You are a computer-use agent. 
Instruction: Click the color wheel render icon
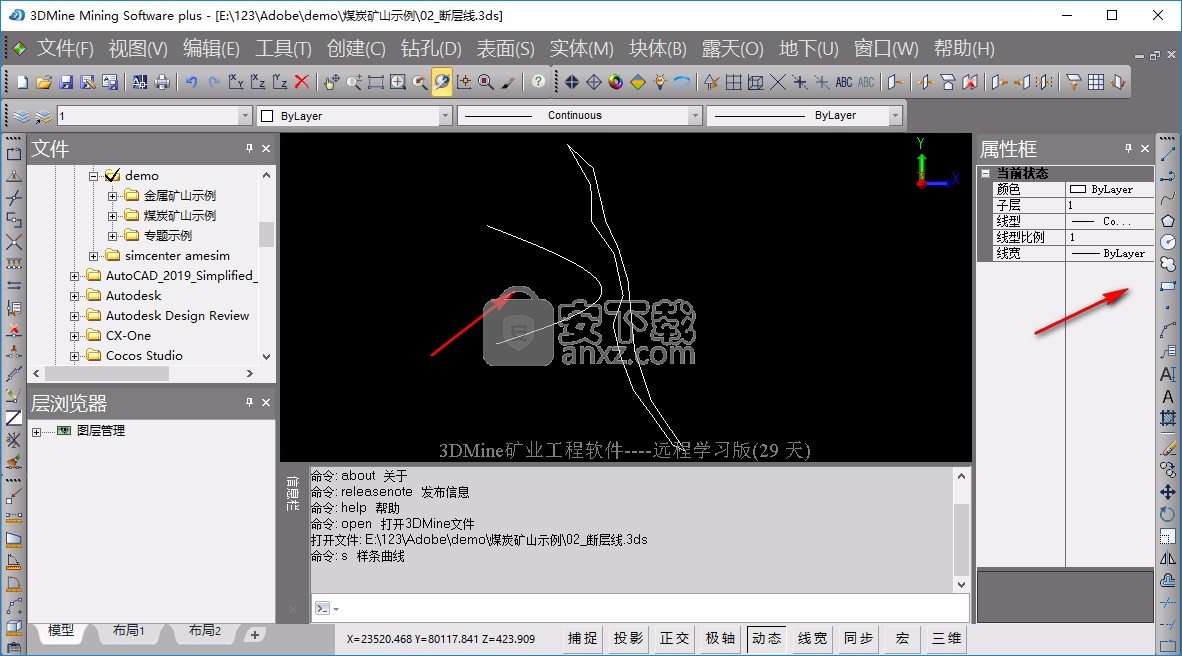pos(616,82)
